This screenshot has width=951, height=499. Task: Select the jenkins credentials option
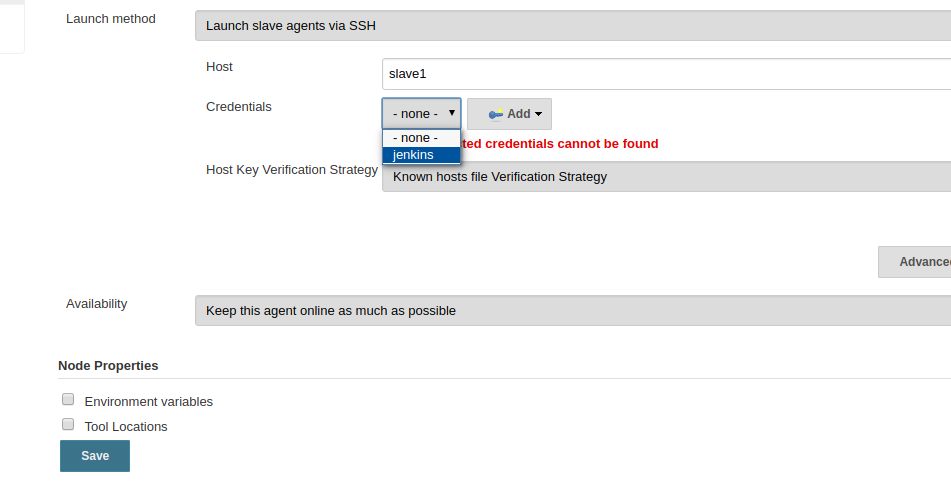421,155
